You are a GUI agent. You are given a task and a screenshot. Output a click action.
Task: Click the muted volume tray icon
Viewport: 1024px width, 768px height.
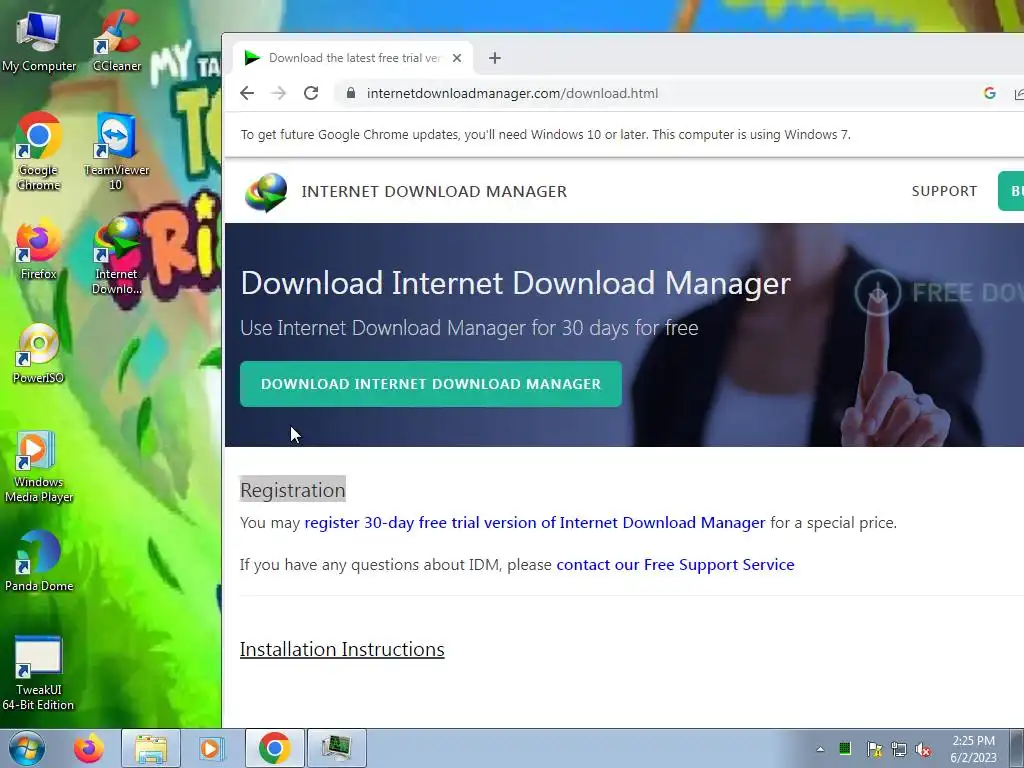click(923, 749)
